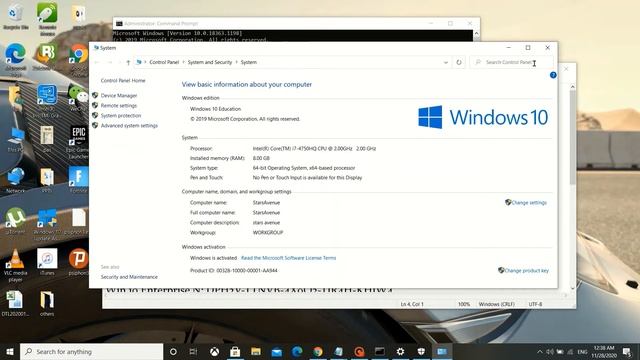Viewport: 640px width, 360px height.
Task: Open Epic Games Launcher desktop icon
Action: click(x=78, y=142)
